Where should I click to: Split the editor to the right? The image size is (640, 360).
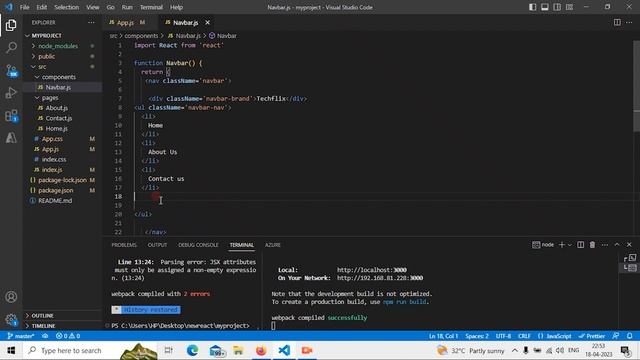coord(617,22)
